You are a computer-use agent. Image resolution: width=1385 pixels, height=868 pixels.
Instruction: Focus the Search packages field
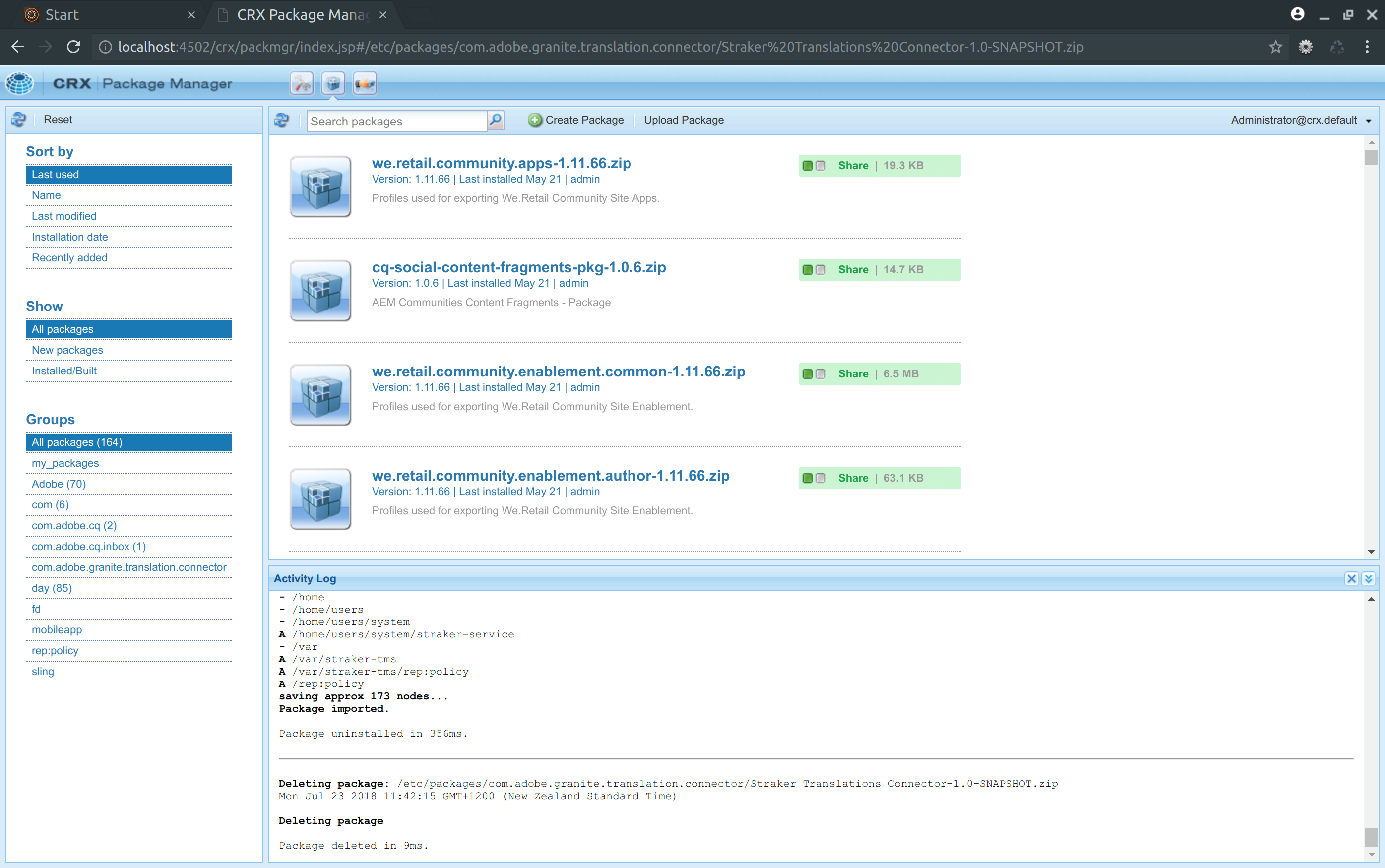[x=397, y=121]
